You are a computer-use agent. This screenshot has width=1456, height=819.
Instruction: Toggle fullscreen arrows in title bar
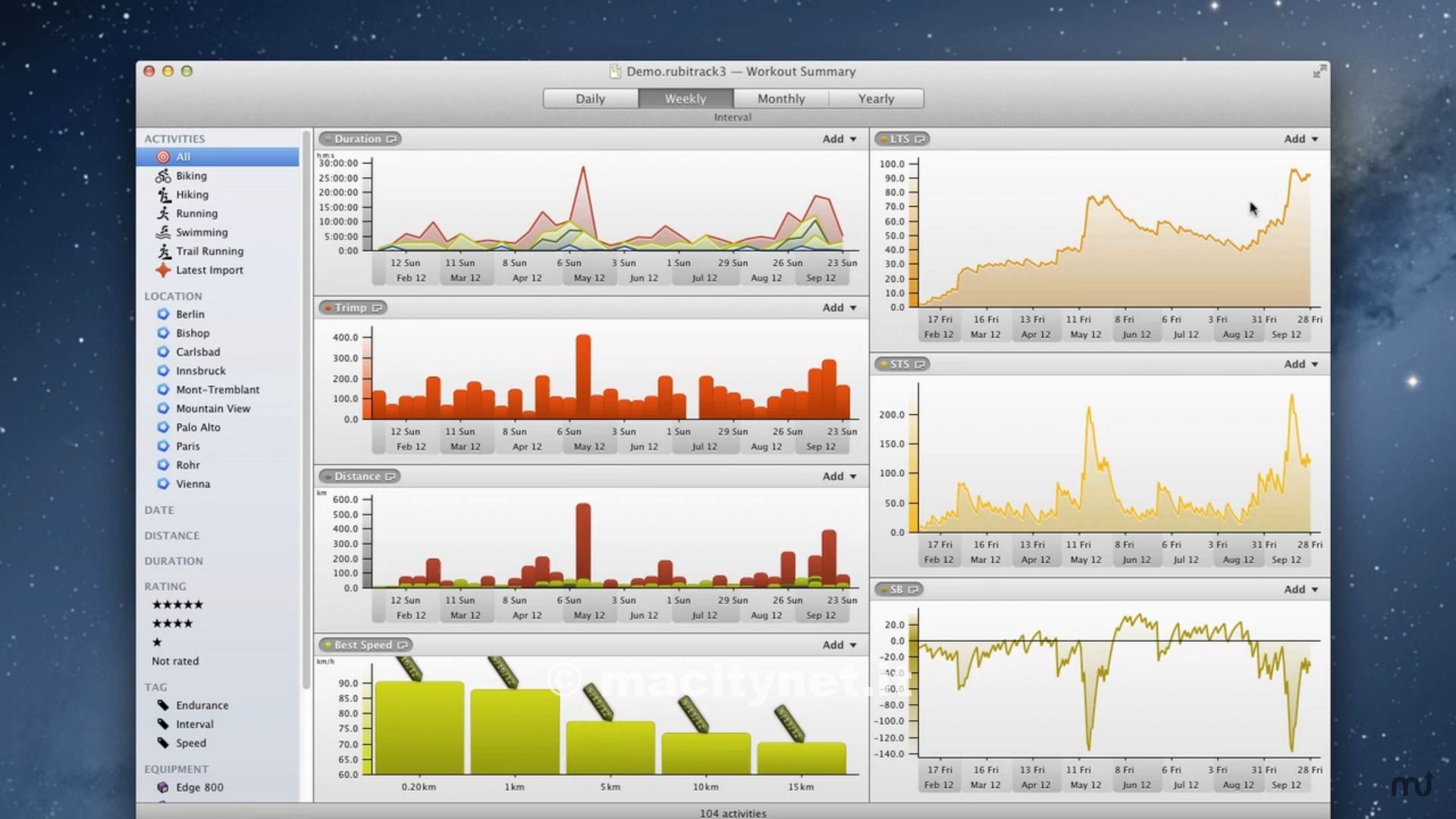click(1319, 71)
